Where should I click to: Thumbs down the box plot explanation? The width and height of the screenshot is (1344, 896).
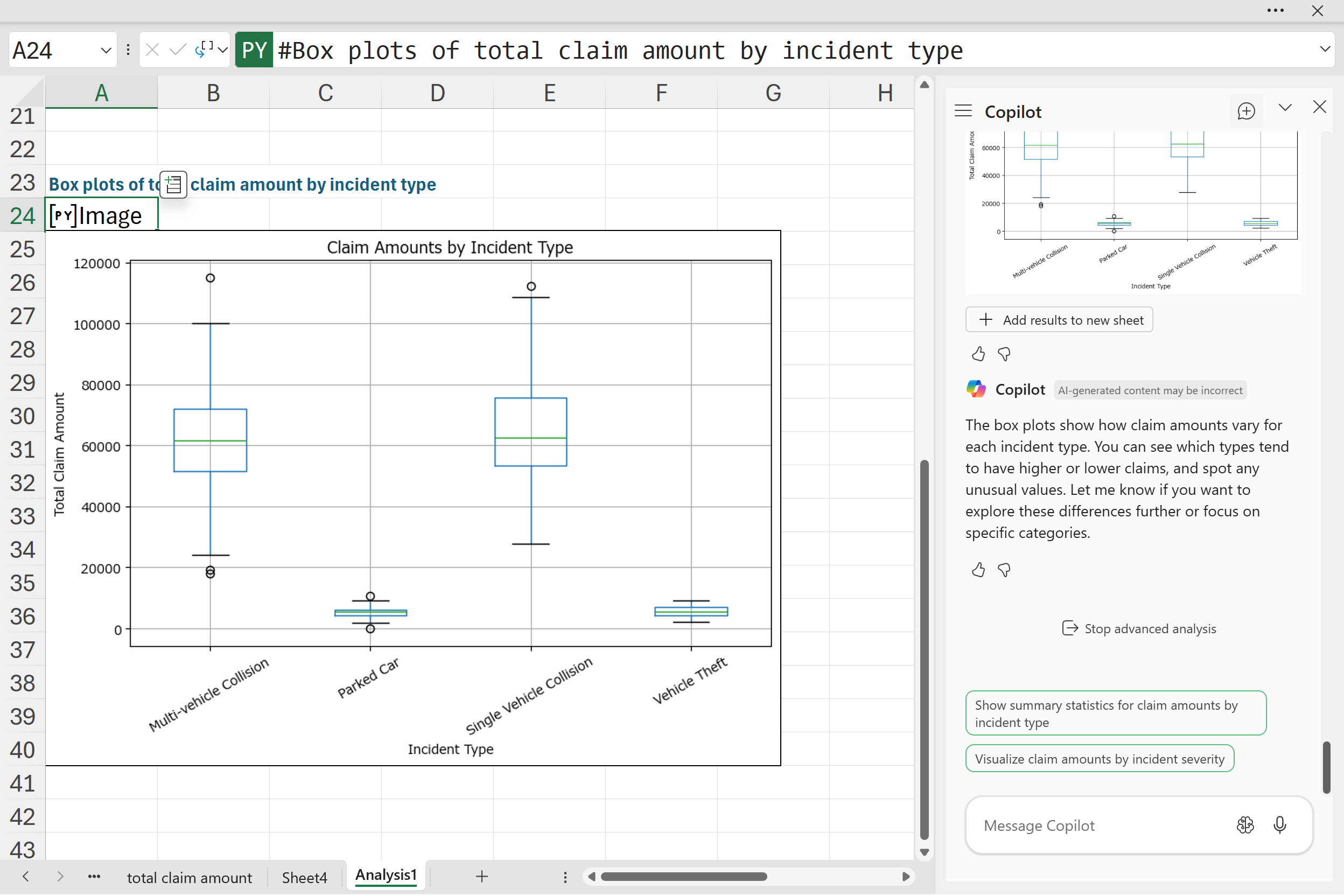click(1004, 570)
